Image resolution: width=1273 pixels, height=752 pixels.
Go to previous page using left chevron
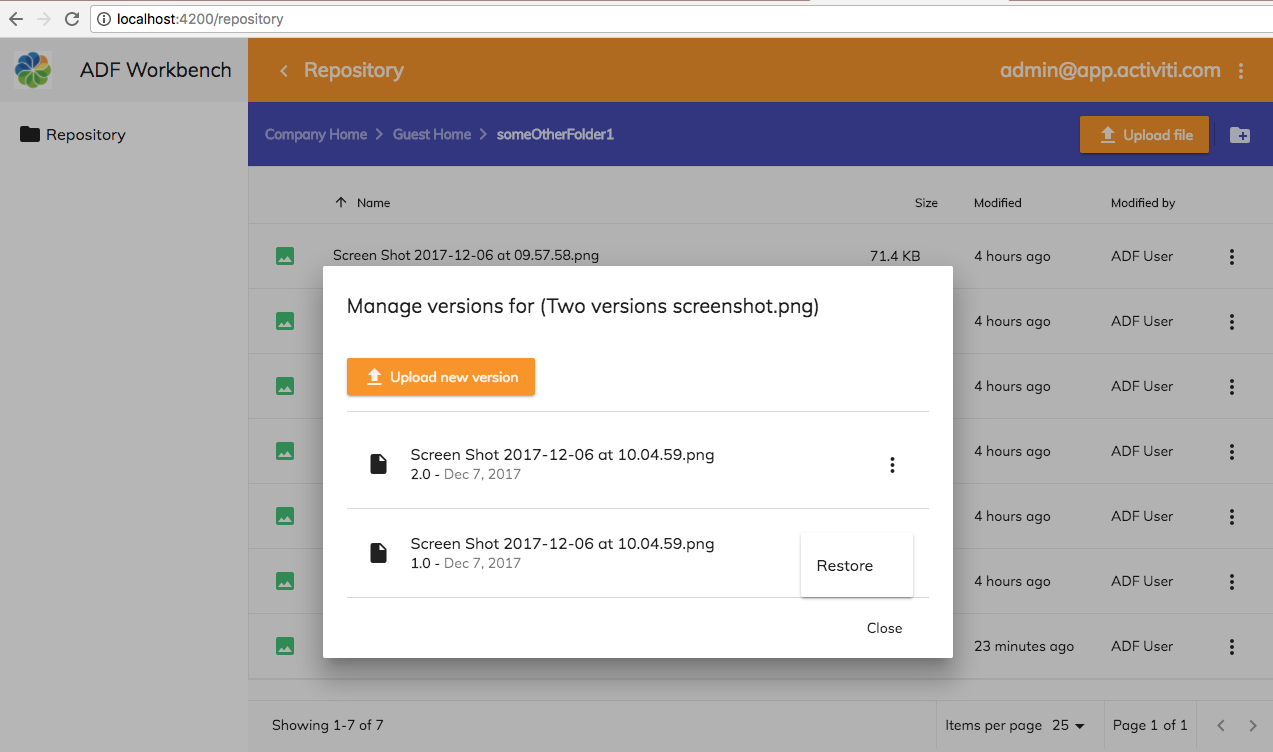[x=1221, y=726]
